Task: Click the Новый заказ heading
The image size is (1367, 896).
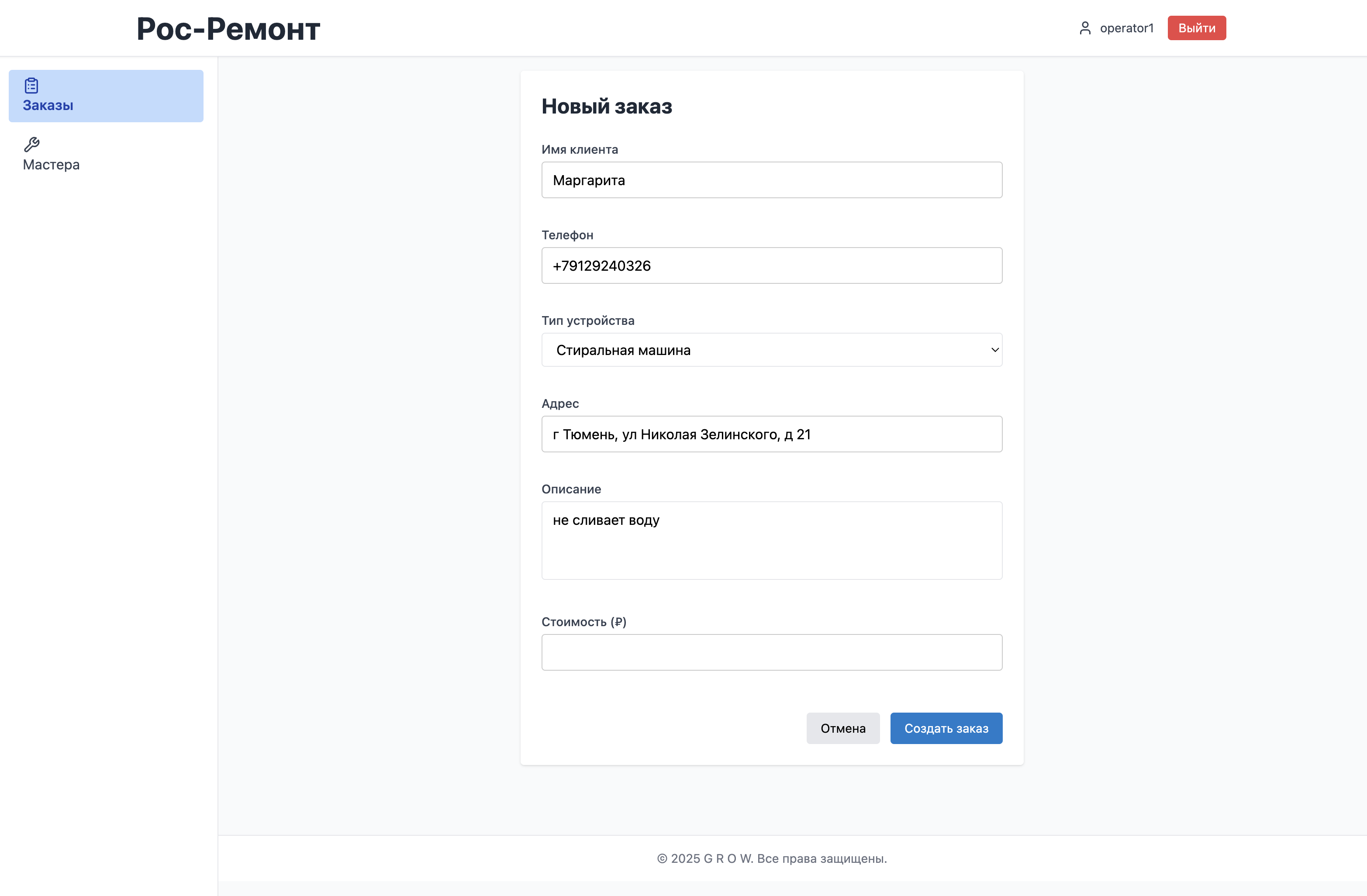Action: pyautogui.click(x=607, y=106)
